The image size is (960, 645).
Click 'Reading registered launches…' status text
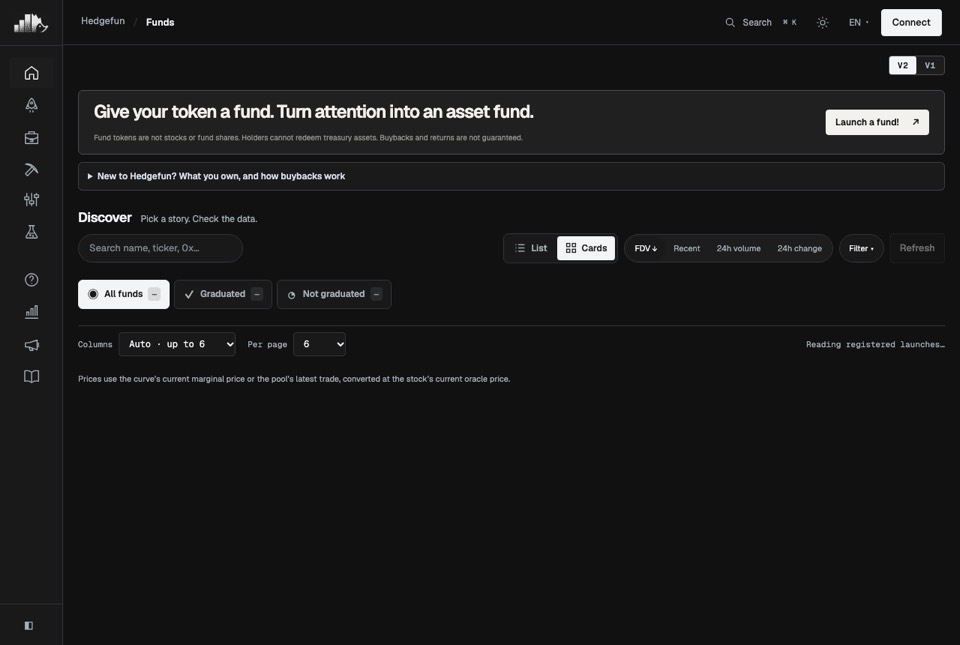[875, 345]
